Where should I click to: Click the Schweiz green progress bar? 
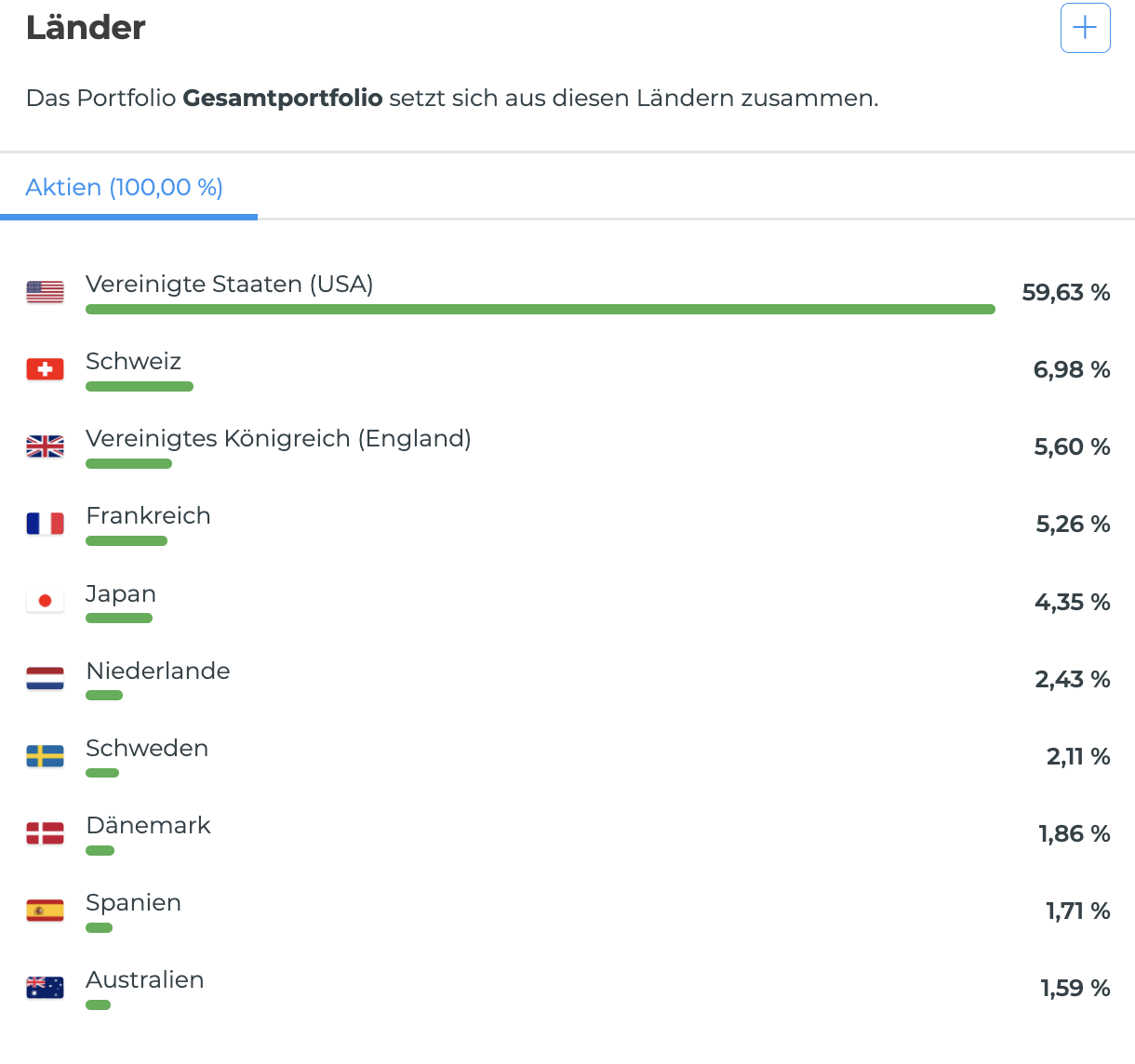click(x=140, y=386)
